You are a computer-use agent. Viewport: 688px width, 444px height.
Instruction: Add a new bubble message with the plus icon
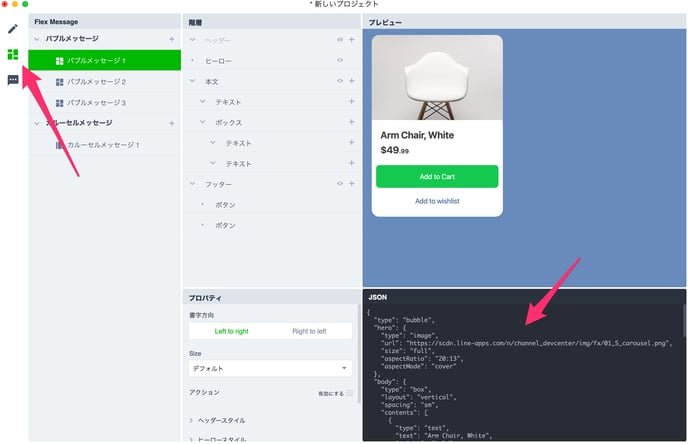[172, 39]
